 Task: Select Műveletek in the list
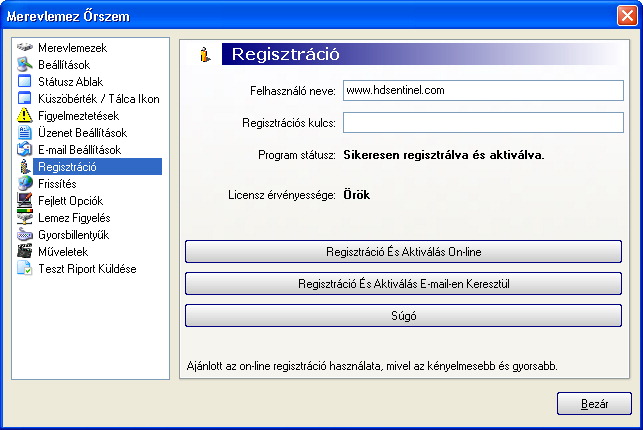coord(63,252)
